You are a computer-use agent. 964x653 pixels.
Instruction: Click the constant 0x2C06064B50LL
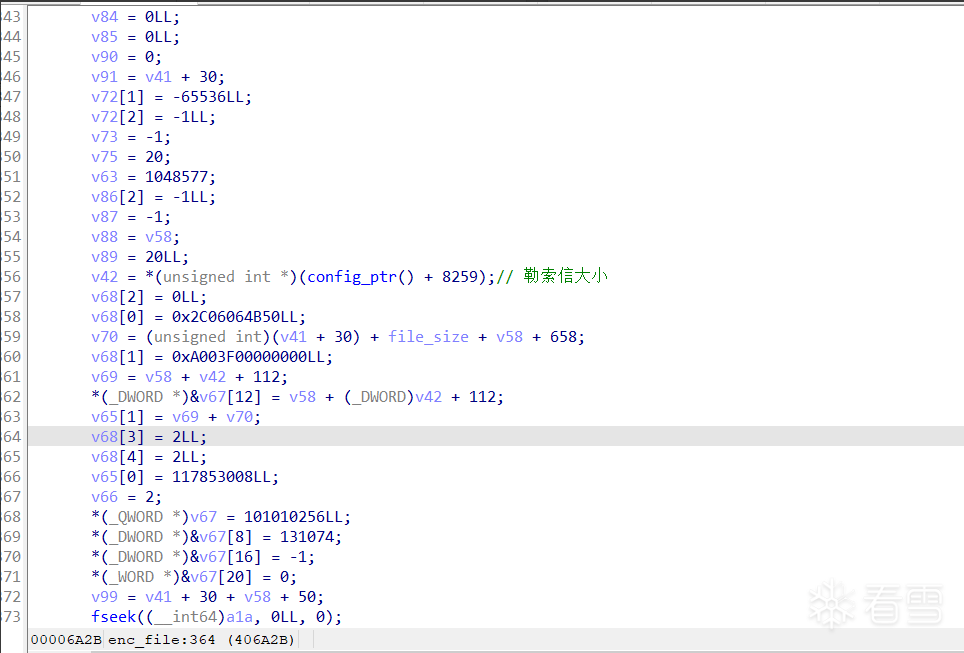(x=234, y=317)
